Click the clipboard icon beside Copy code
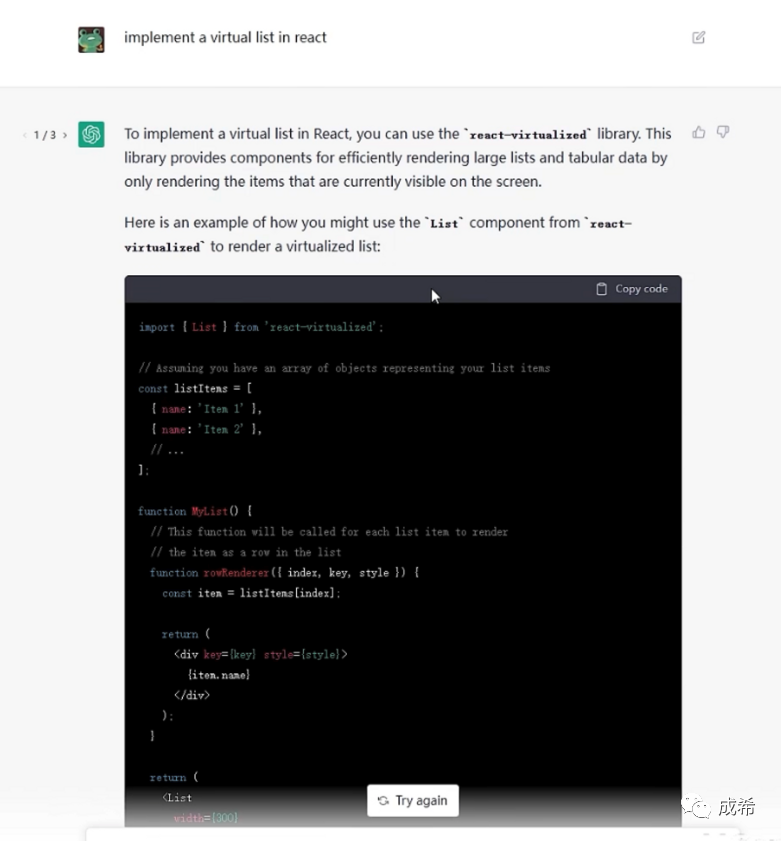Screen dimensions: 781x841 (x=601, y=289)
